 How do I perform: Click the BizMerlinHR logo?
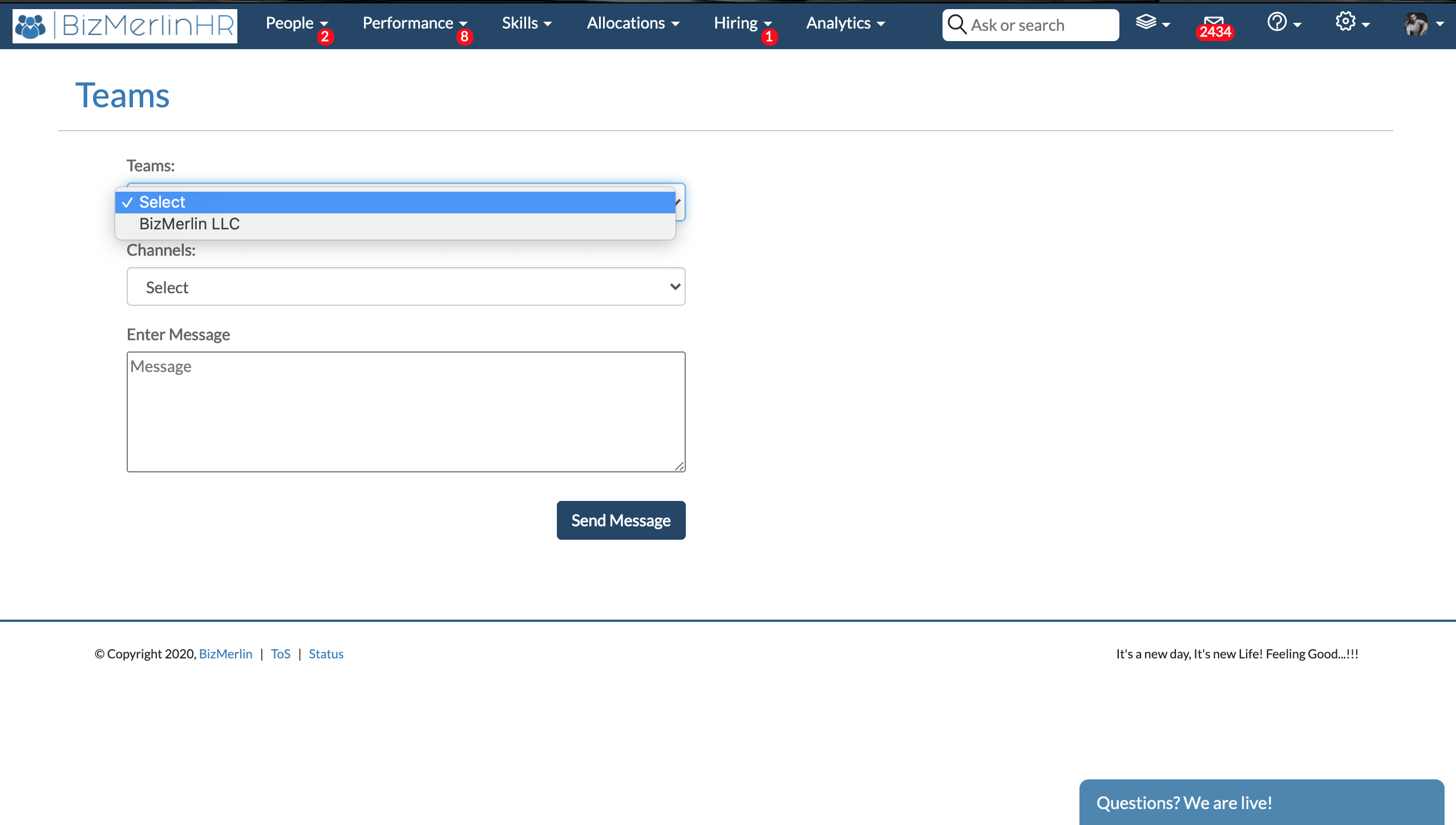tap(125, 26)
